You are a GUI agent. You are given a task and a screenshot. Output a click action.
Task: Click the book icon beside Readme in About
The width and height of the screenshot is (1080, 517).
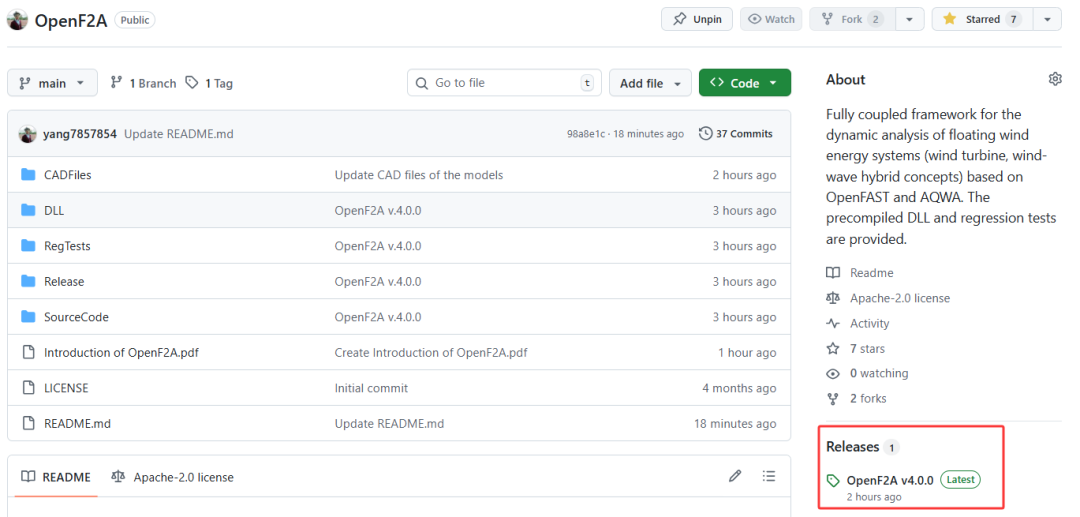click(x=833, y=273)
